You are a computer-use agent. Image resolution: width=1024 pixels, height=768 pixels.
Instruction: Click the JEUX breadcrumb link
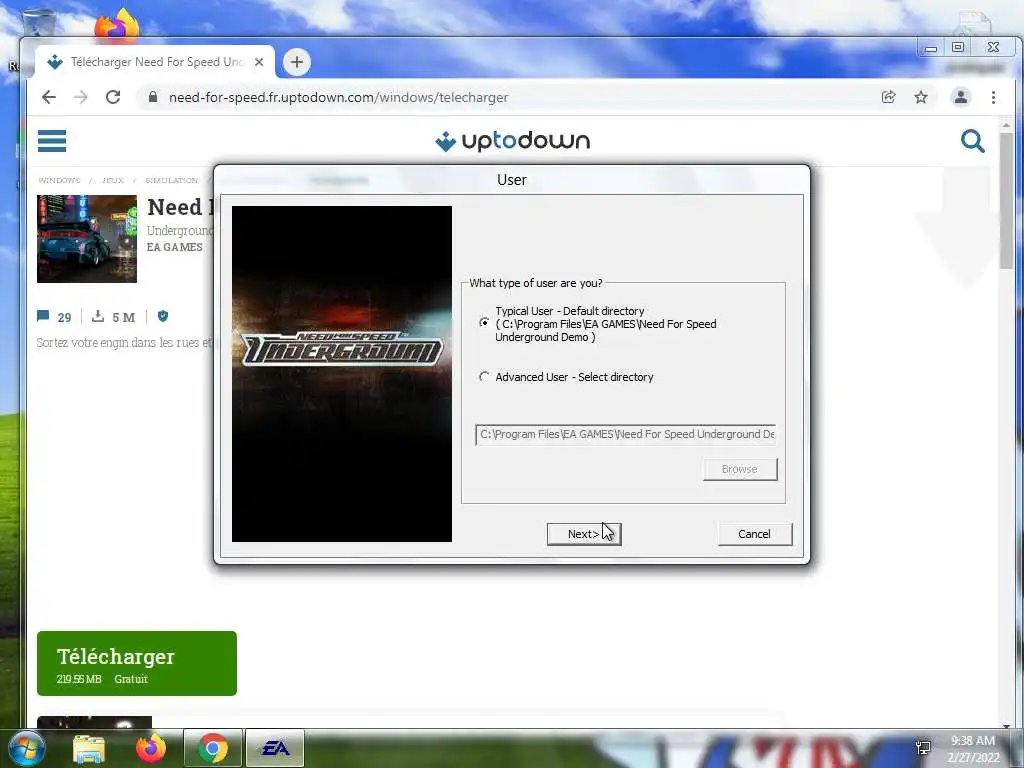pos(112,180)
